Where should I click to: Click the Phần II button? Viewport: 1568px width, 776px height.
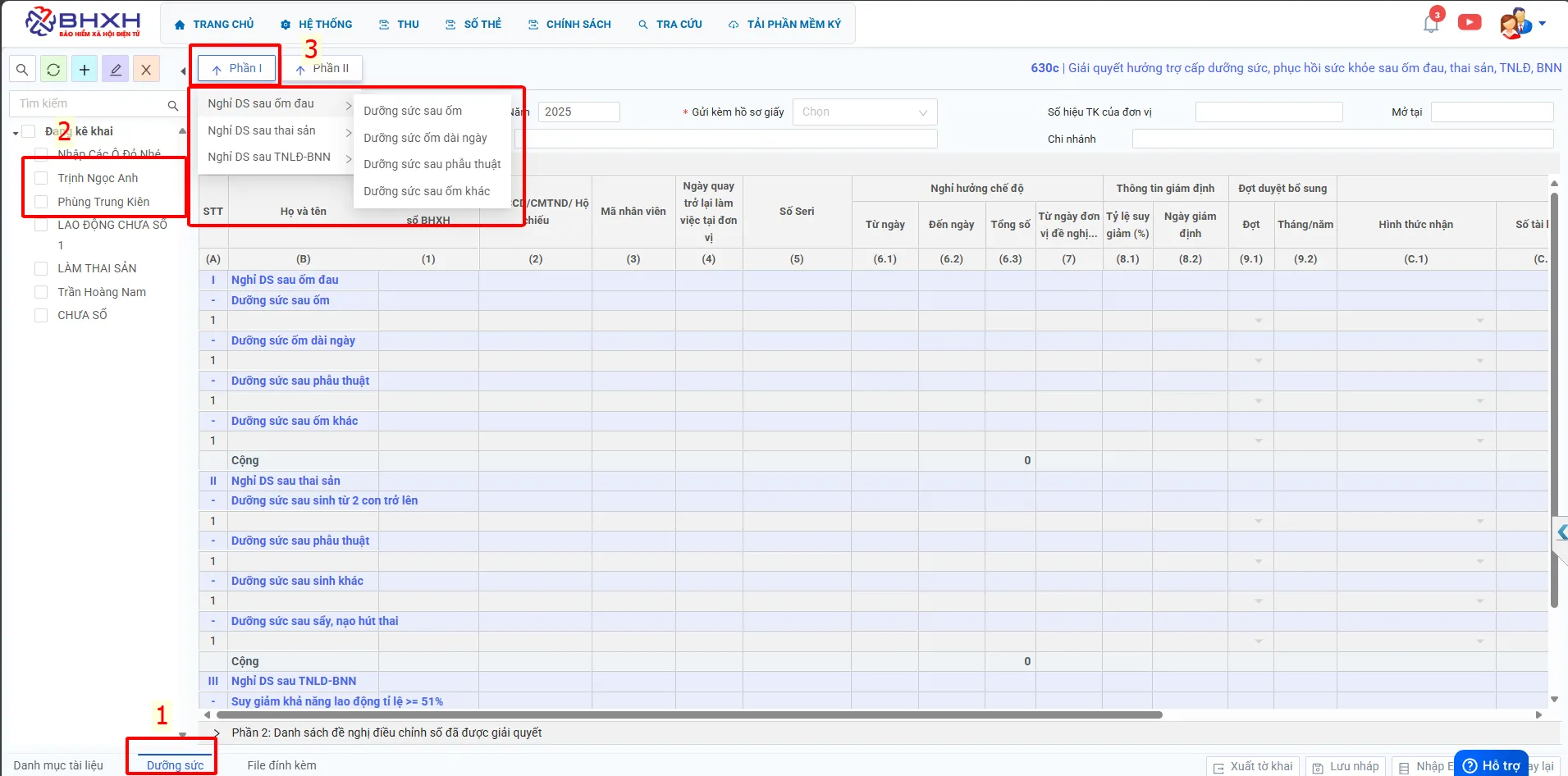pos(322,68)
